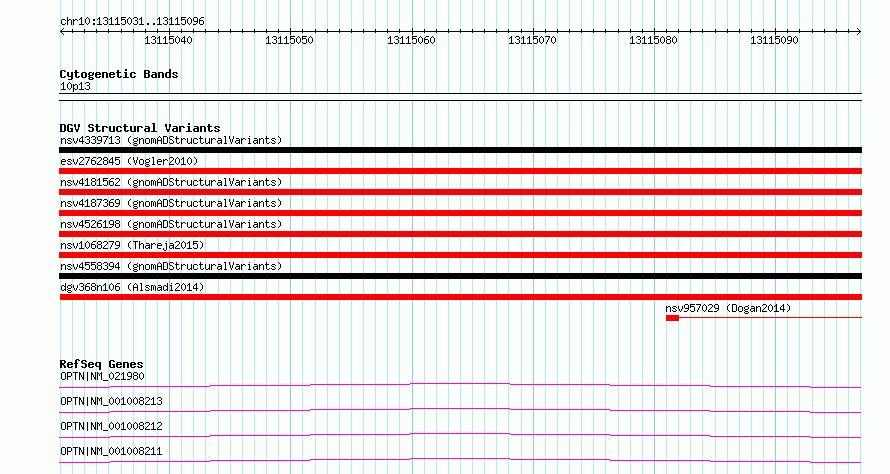Click ruler position 13115070
The width and height of the screenshot is (890, 474).
(x=532, y=40)
